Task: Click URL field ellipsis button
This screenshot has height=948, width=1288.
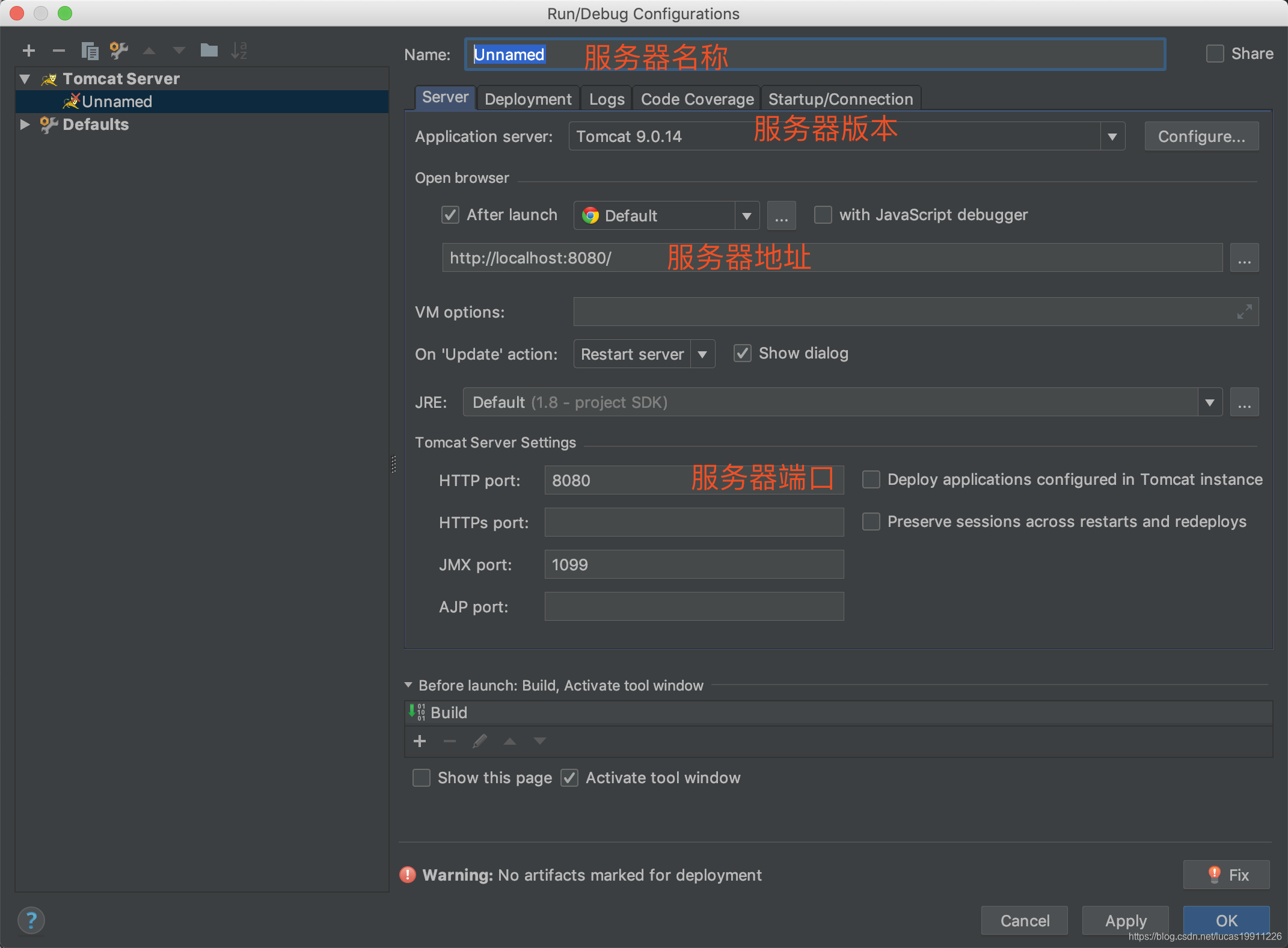Action: 1245,257
